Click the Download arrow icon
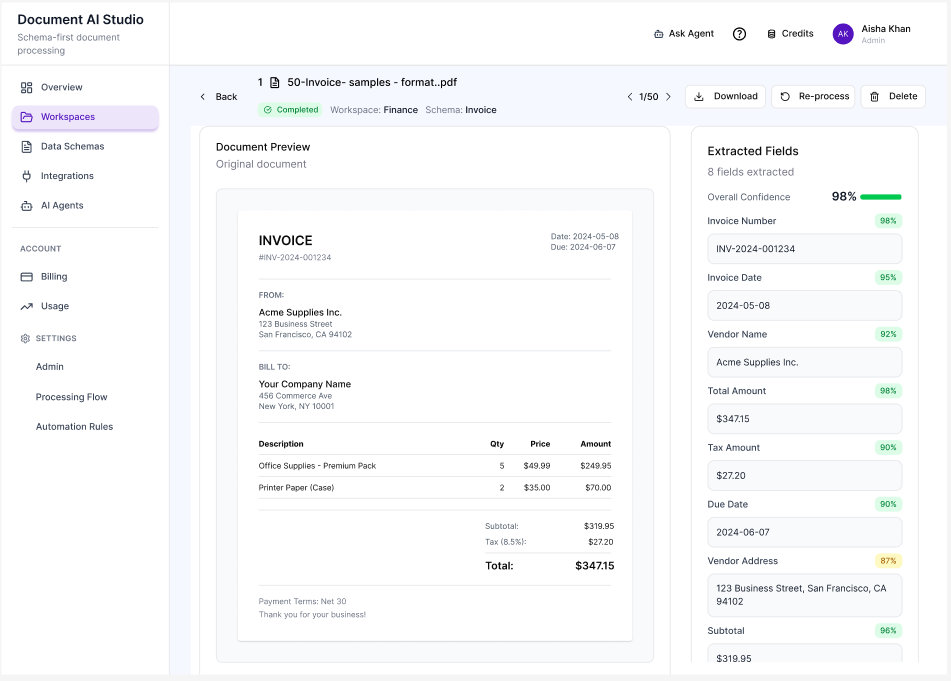The width and height of the screenshot is (951, 681). pos(699,96)
